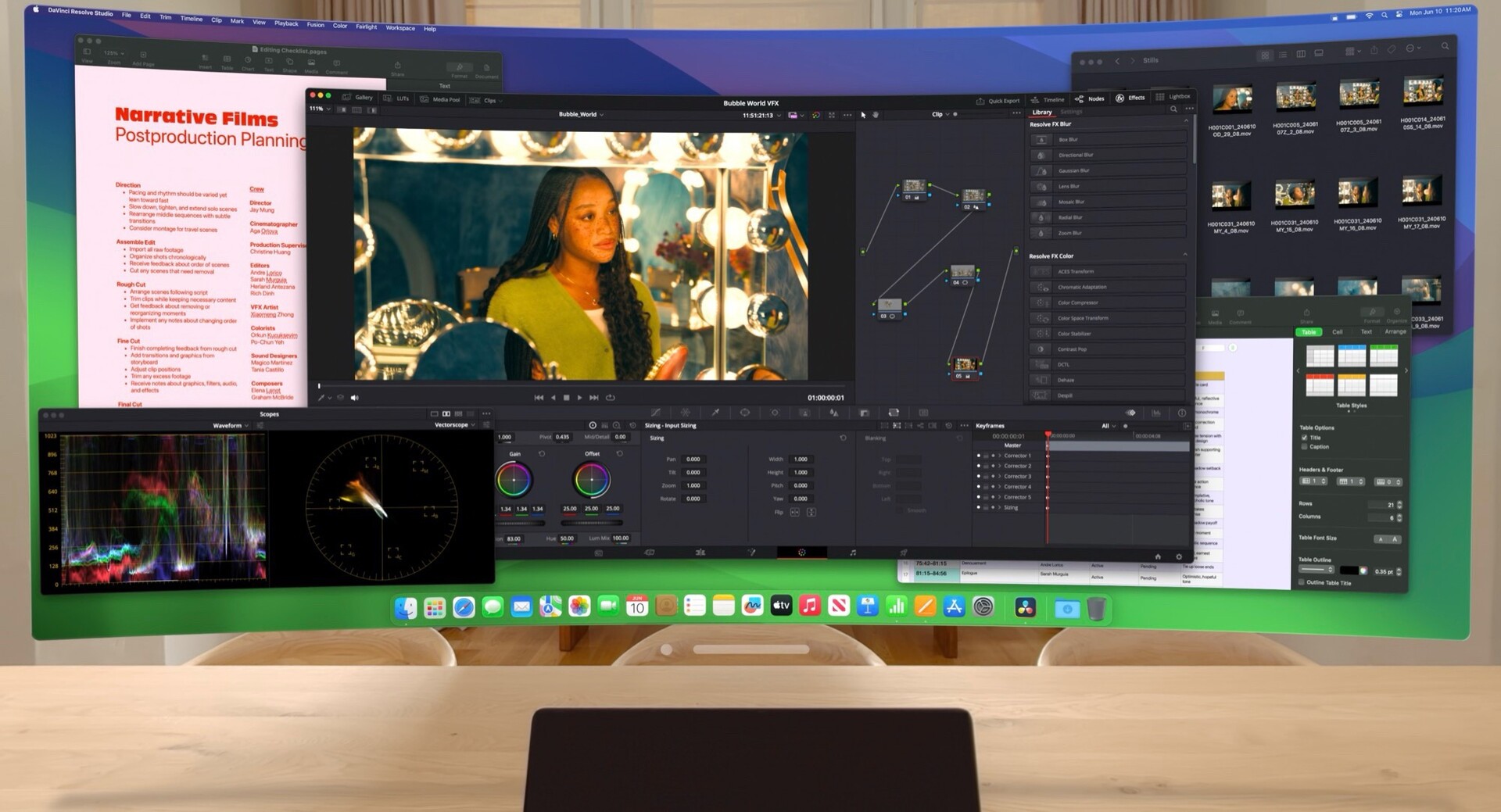Expand Corrector 1 keyframe track
Screen dimensions: 1501x812
tap(1000, 455)
